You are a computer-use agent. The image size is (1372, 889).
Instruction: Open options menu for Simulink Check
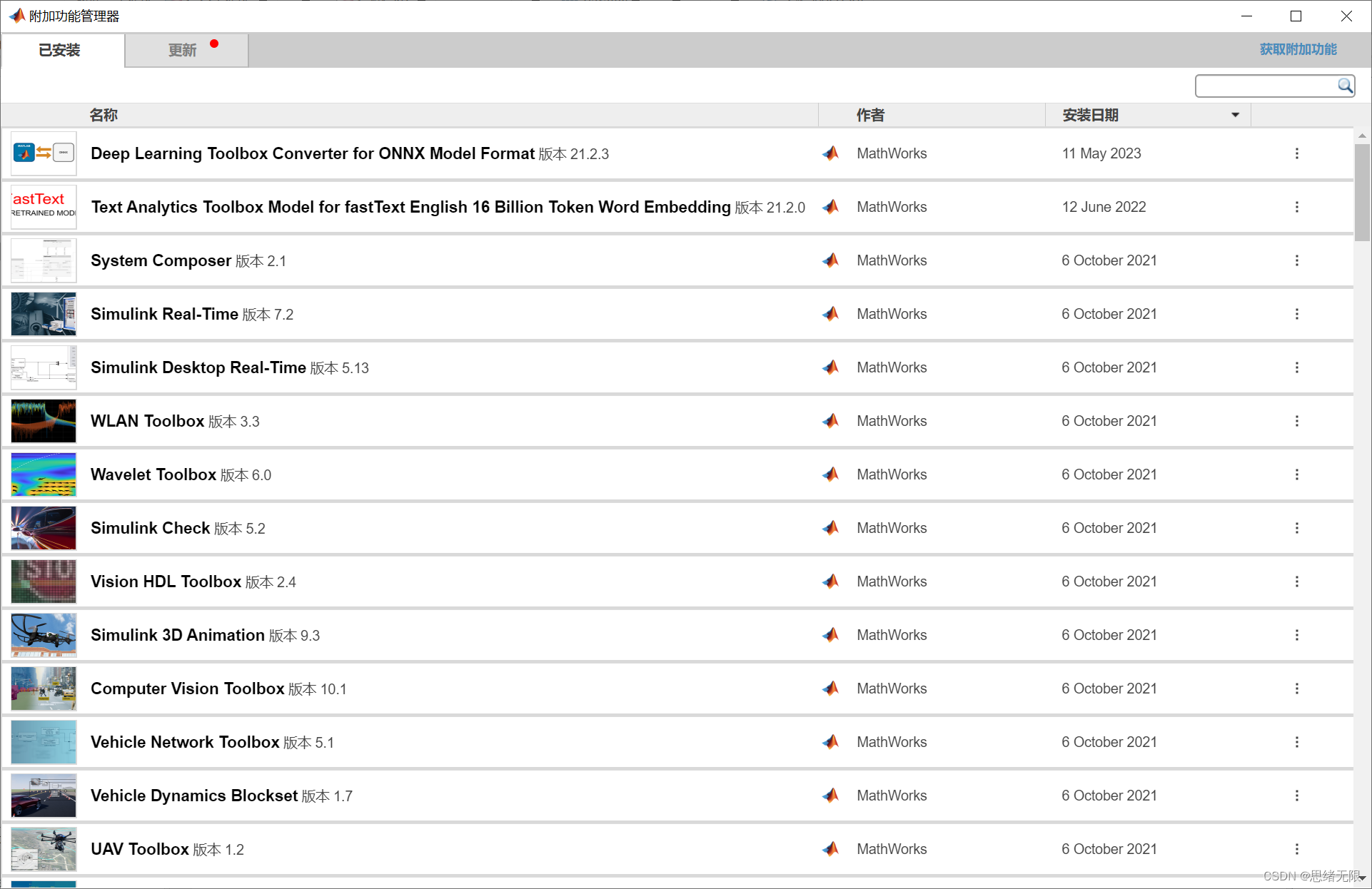click(x=1296, y=528)
